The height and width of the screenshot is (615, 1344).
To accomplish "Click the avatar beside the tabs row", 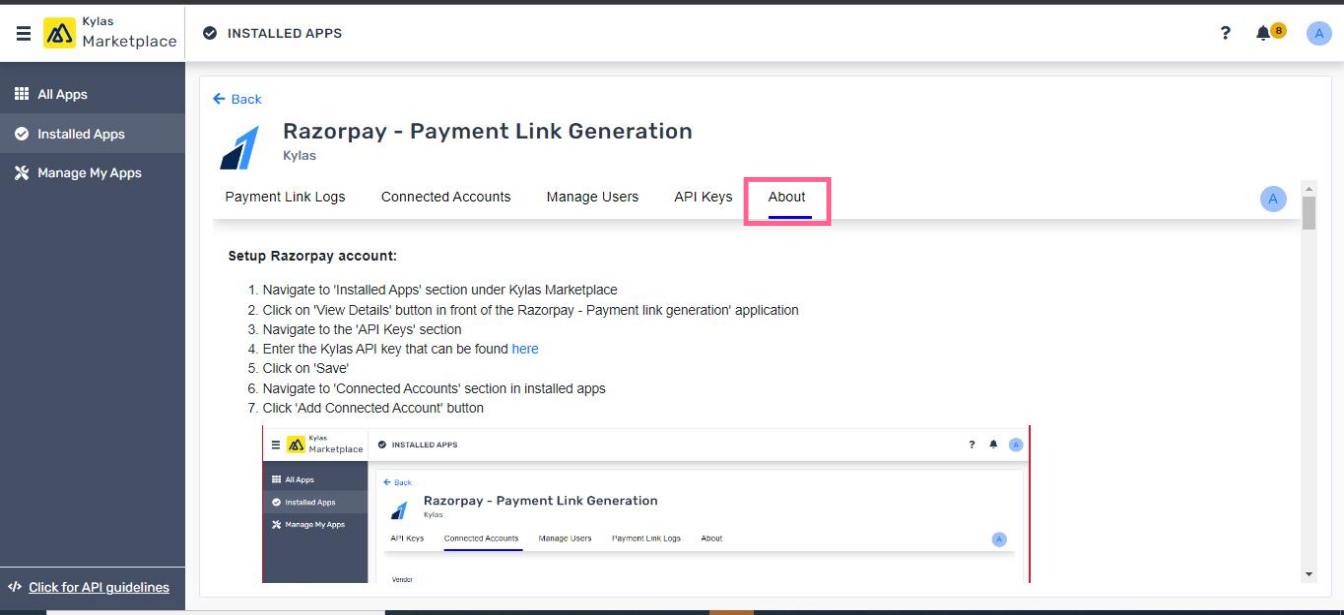I will tap(1273, 199).
